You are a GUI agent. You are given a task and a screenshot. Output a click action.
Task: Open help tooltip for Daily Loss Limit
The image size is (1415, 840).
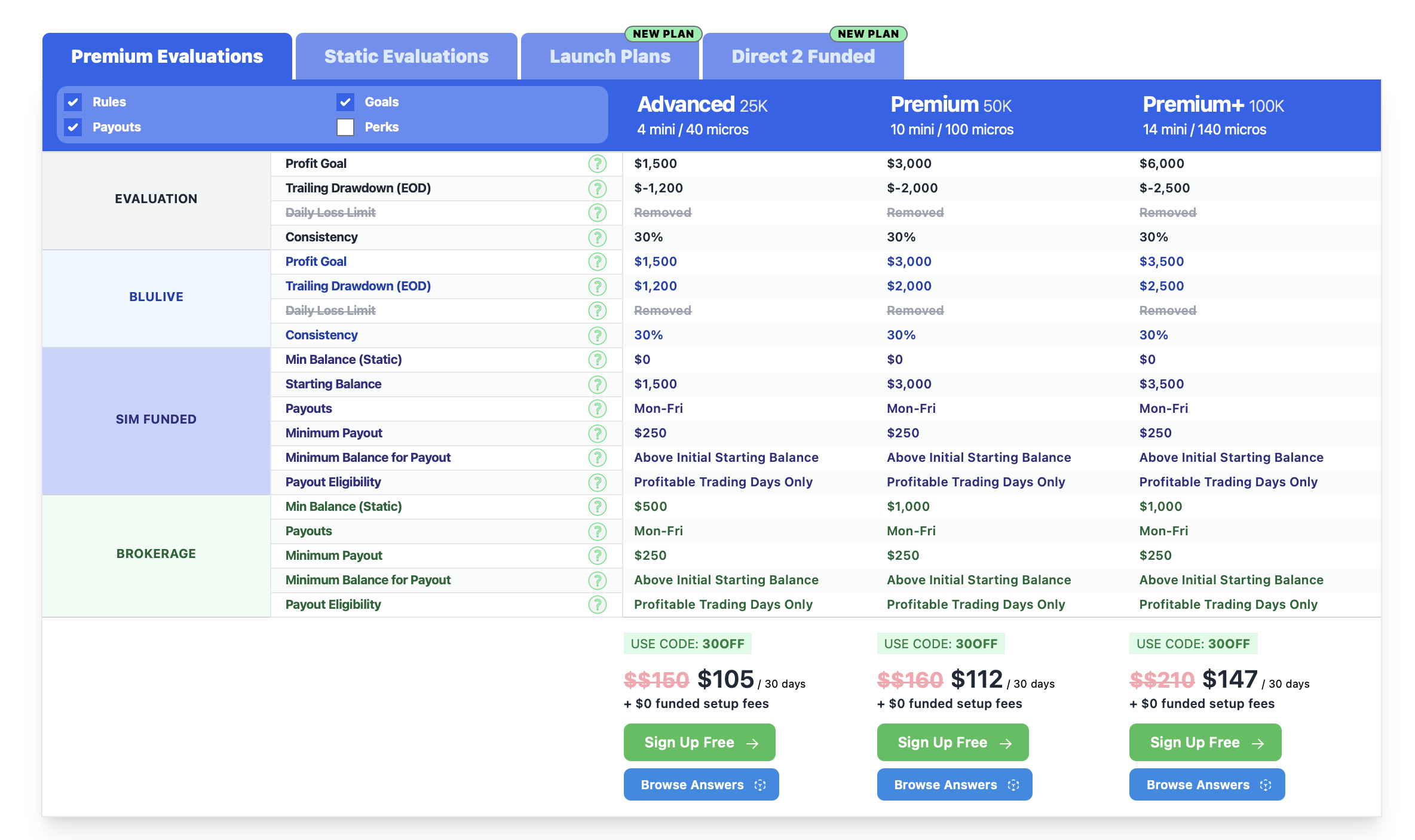(598, 212)
